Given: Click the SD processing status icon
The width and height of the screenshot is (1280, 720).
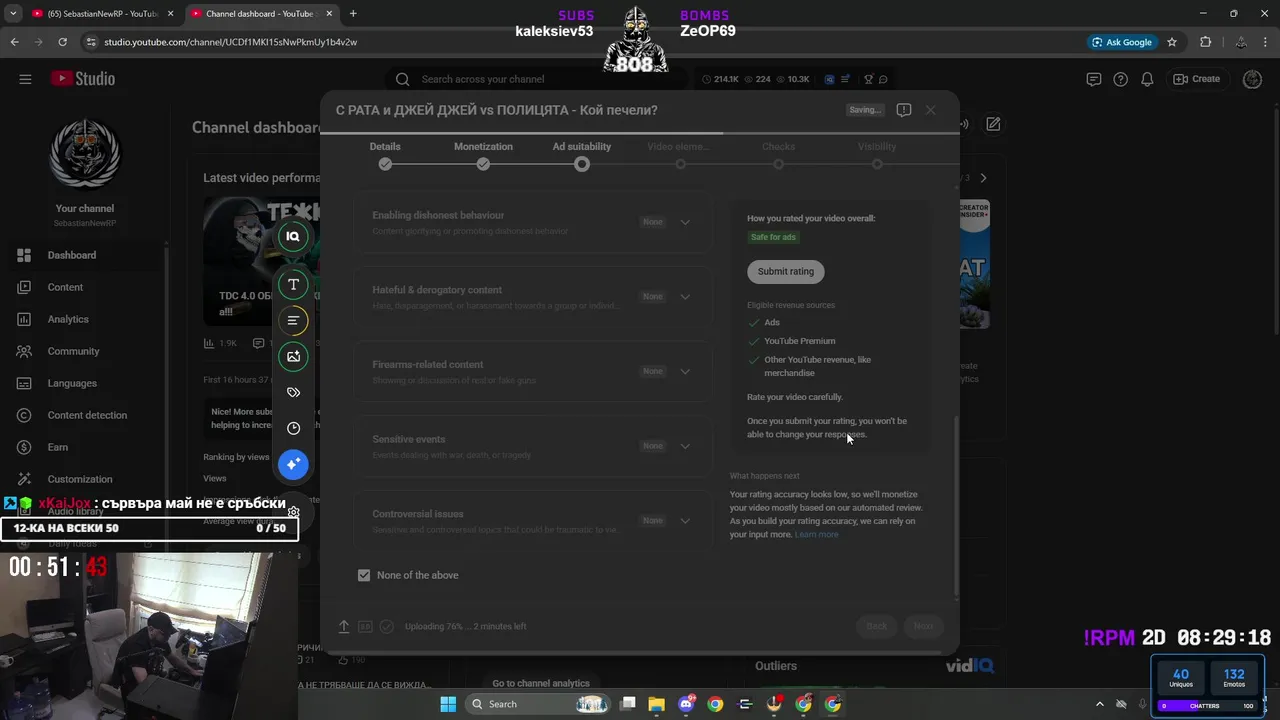Looking at the screenshot, I should pyautogui.click(x=365, y=627).
